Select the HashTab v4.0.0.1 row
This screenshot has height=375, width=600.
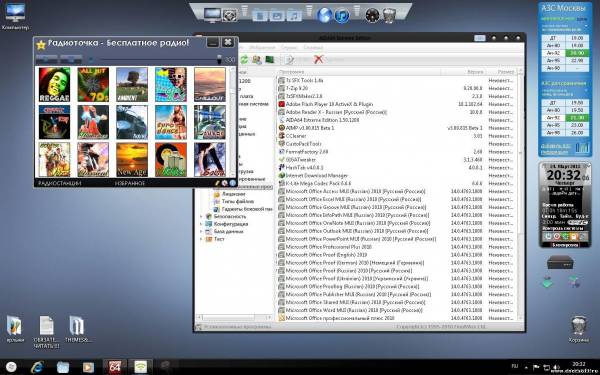[396, 168]
